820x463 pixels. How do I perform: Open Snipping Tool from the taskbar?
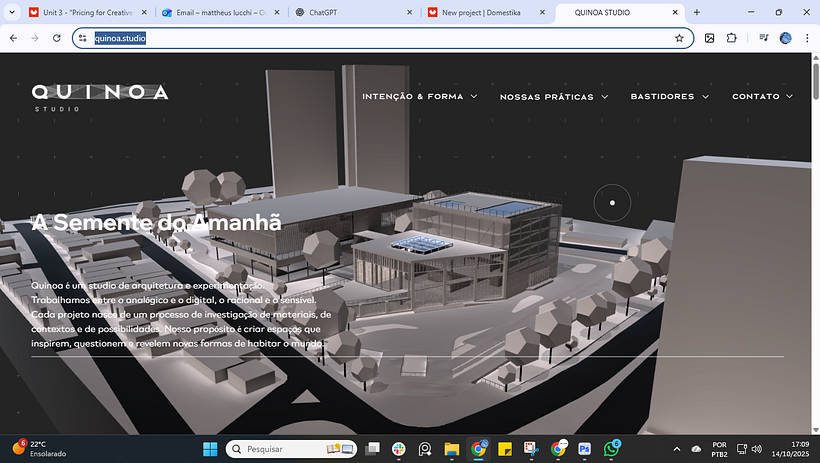(531, 449)
